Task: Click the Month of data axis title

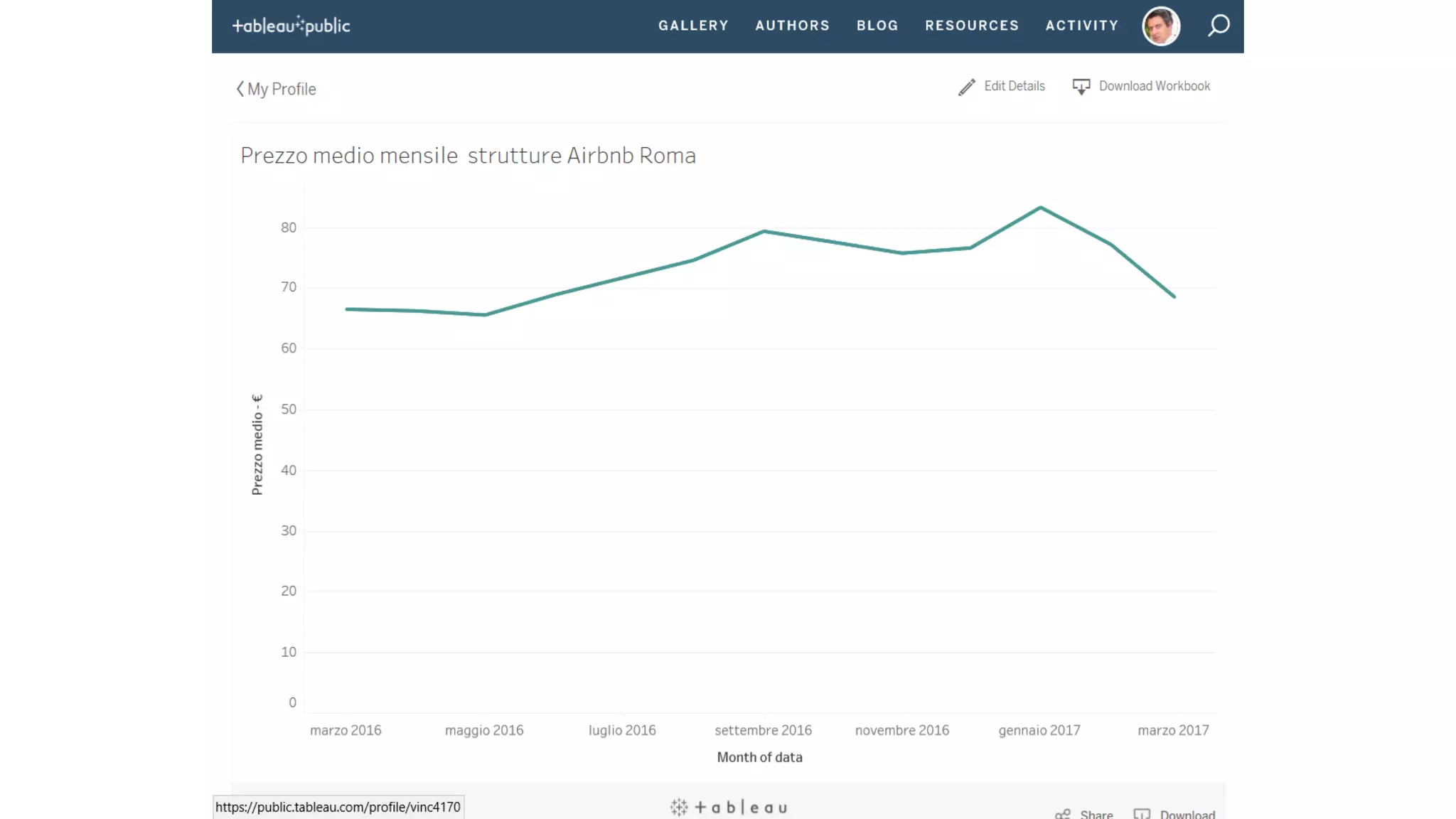Action: click(x=759, y=757)
